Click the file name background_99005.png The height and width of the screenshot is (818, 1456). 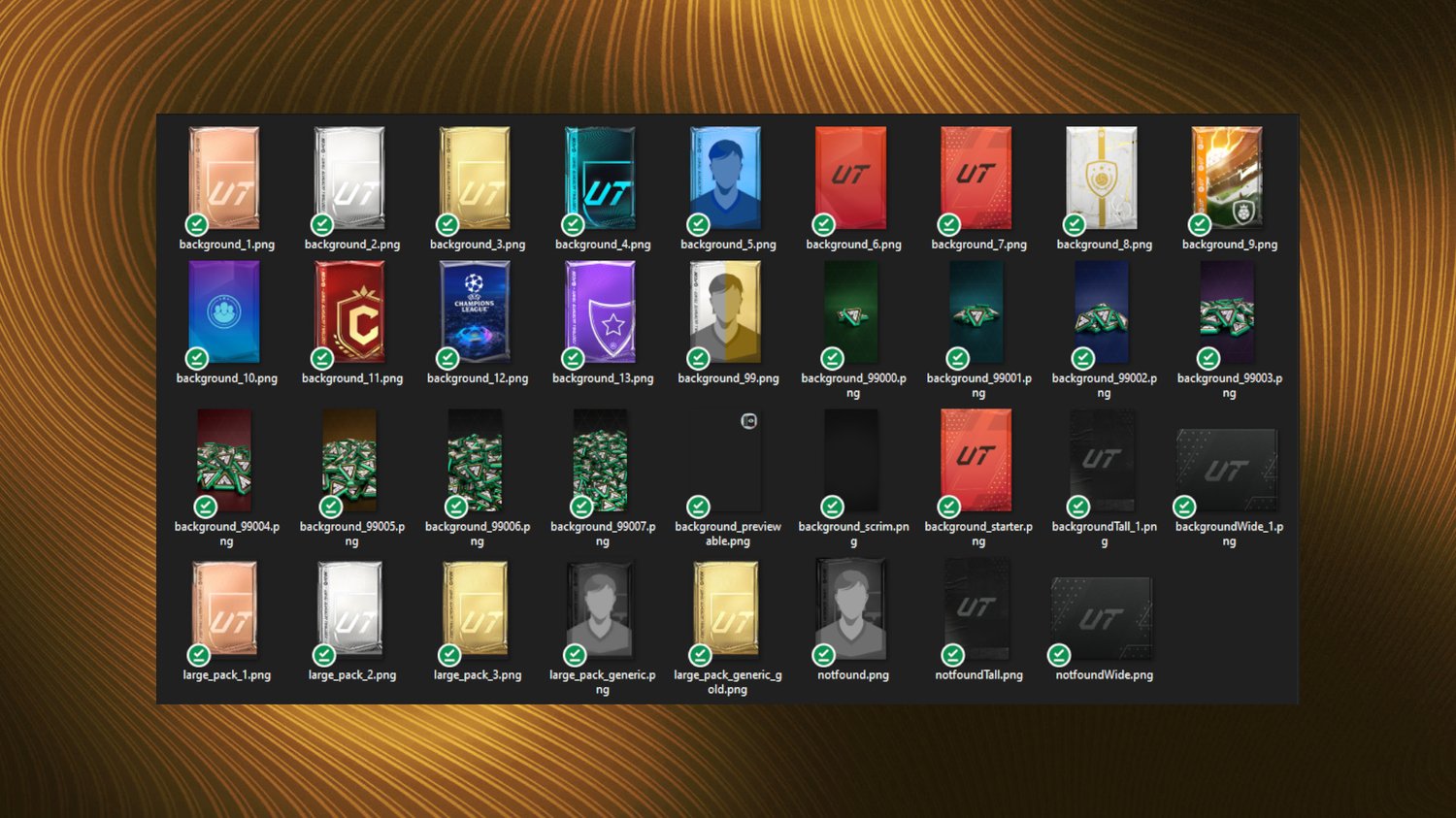[352, 534]
